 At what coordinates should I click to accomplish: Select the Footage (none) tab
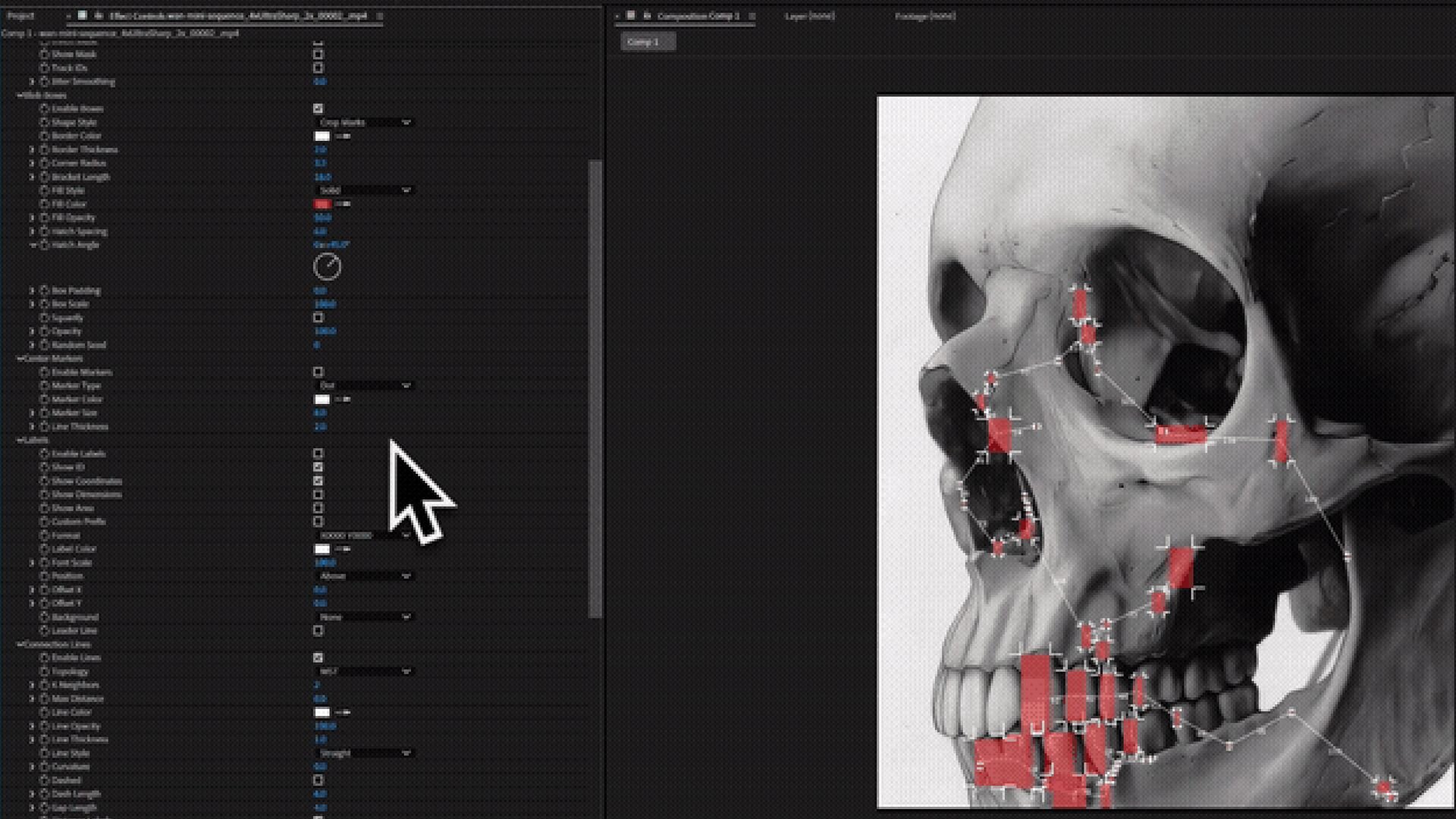[925, 16]
